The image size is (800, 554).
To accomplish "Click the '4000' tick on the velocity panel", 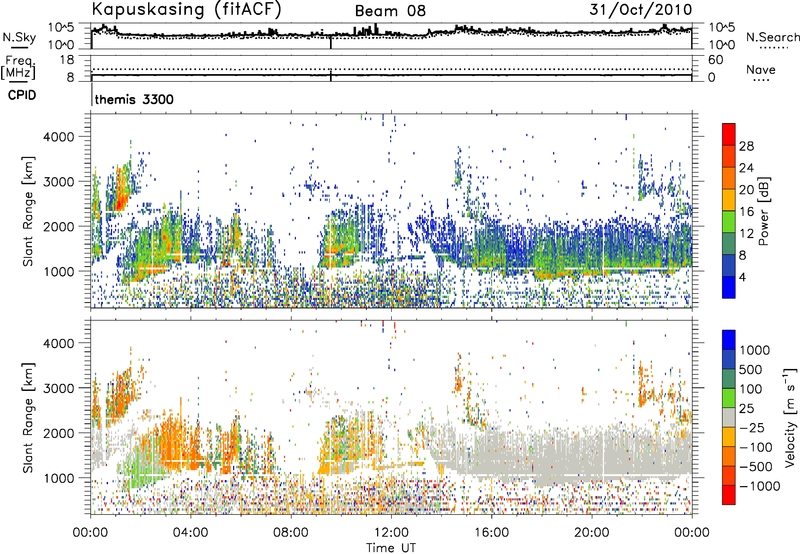I will click(x=59, y=343).
